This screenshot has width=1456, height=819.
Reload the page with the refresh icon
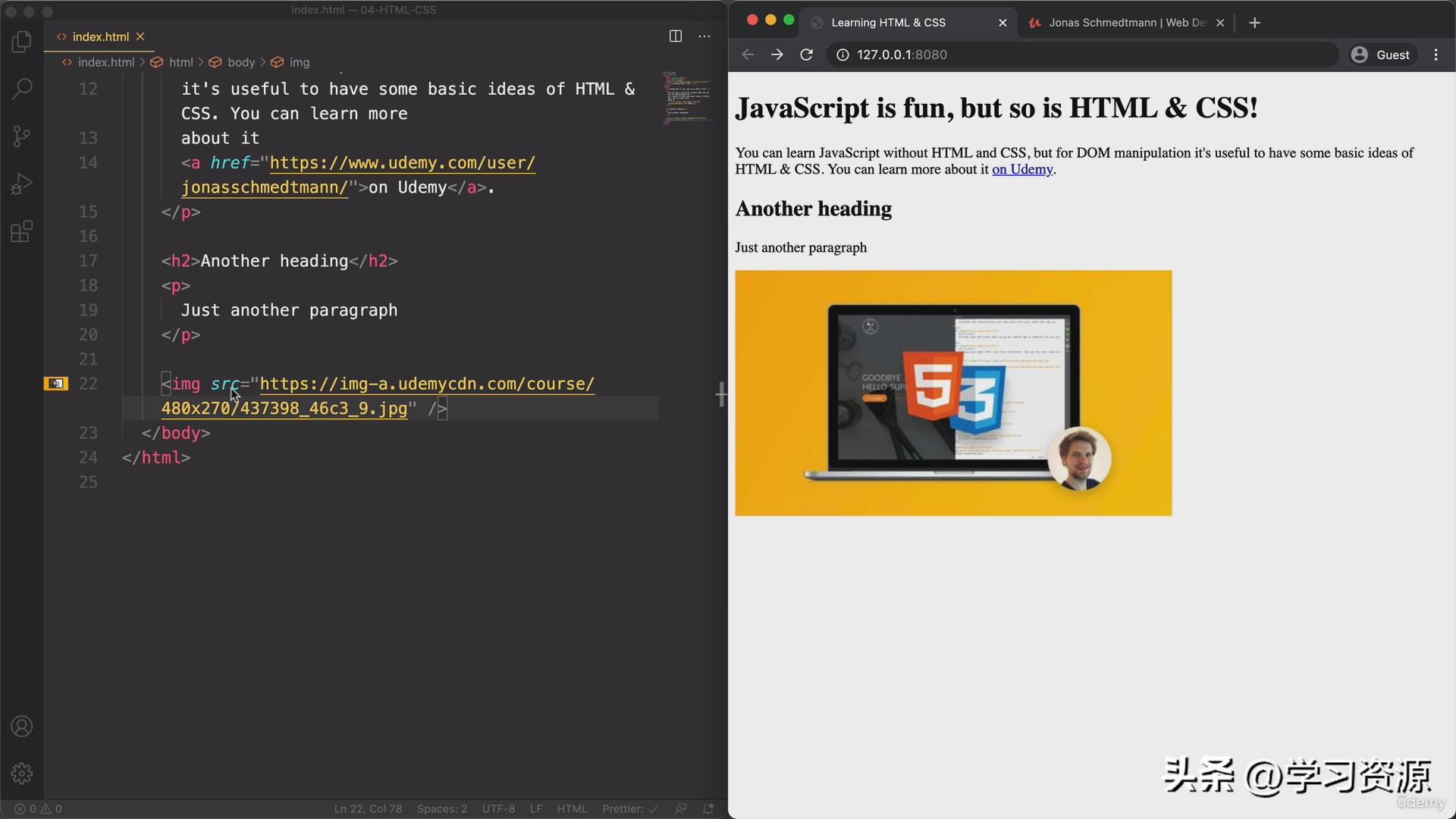(806, 54)
